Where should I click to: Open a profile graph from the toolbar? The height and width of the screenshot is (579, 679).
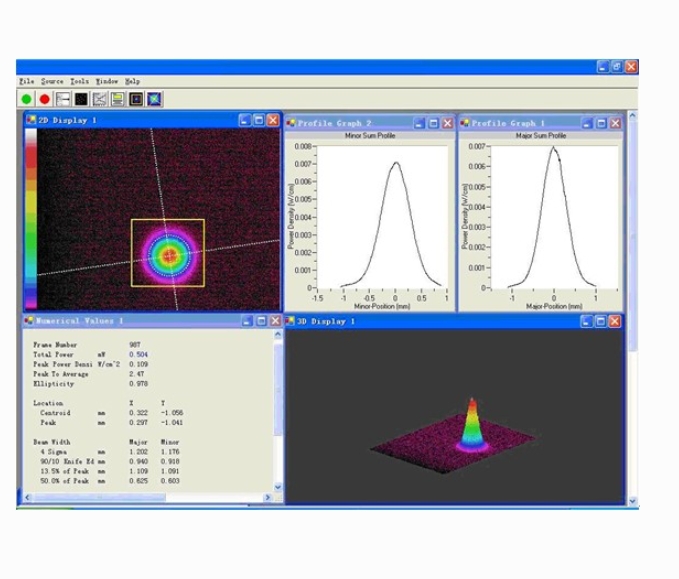coord(99,99)
